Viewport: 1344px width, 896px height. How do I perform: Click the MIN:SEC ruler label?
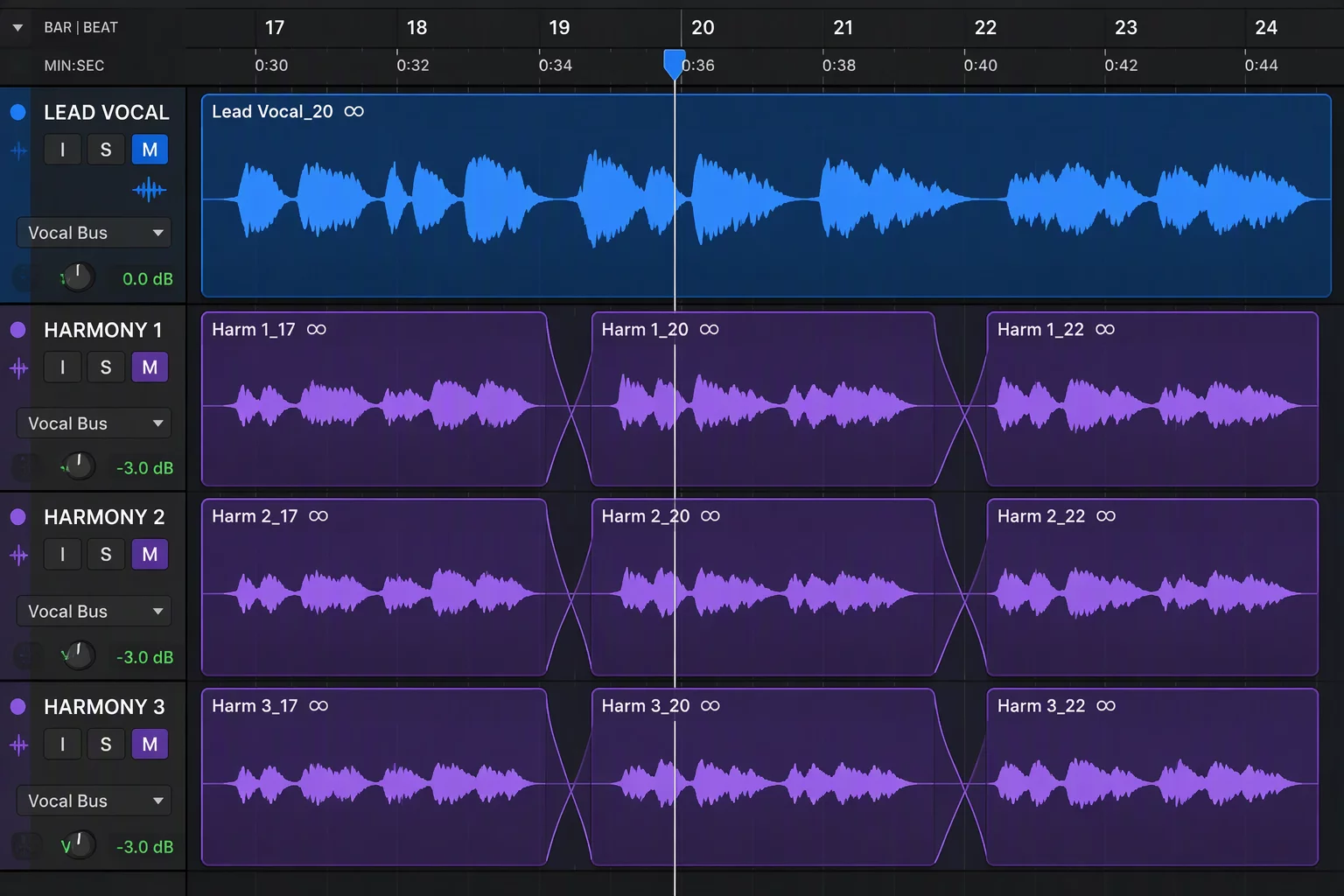click(73, 66)
